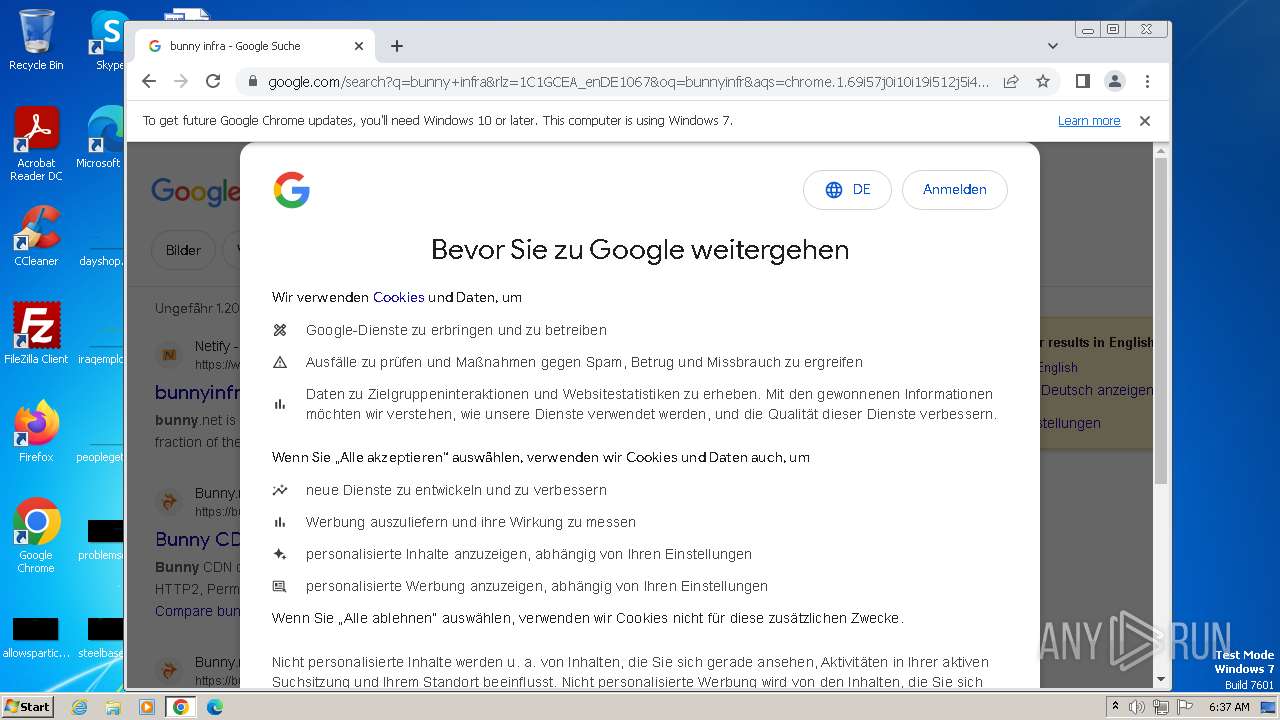
Task: Open the Skype desktop shortcut
Action: [x=108, y=40]
